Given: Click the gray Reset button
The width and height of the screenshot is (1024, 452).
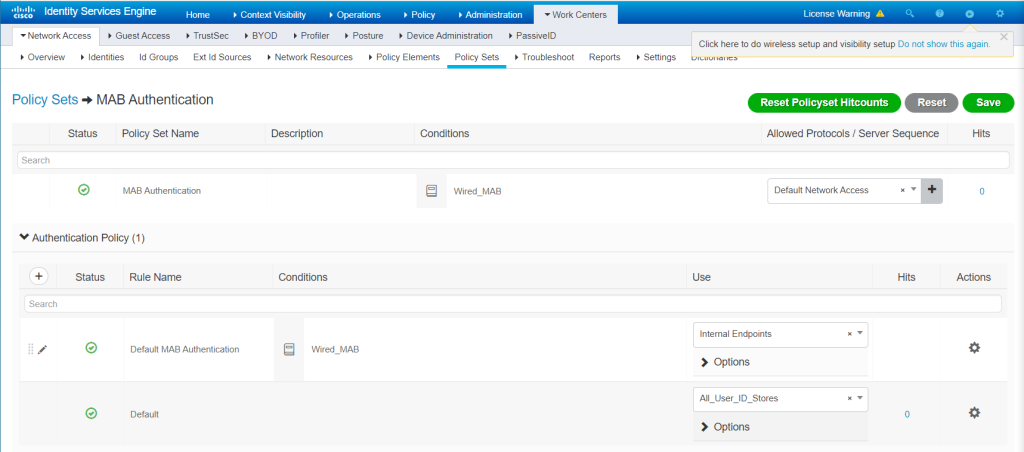Looking at the screenshot, I should 931,103.
